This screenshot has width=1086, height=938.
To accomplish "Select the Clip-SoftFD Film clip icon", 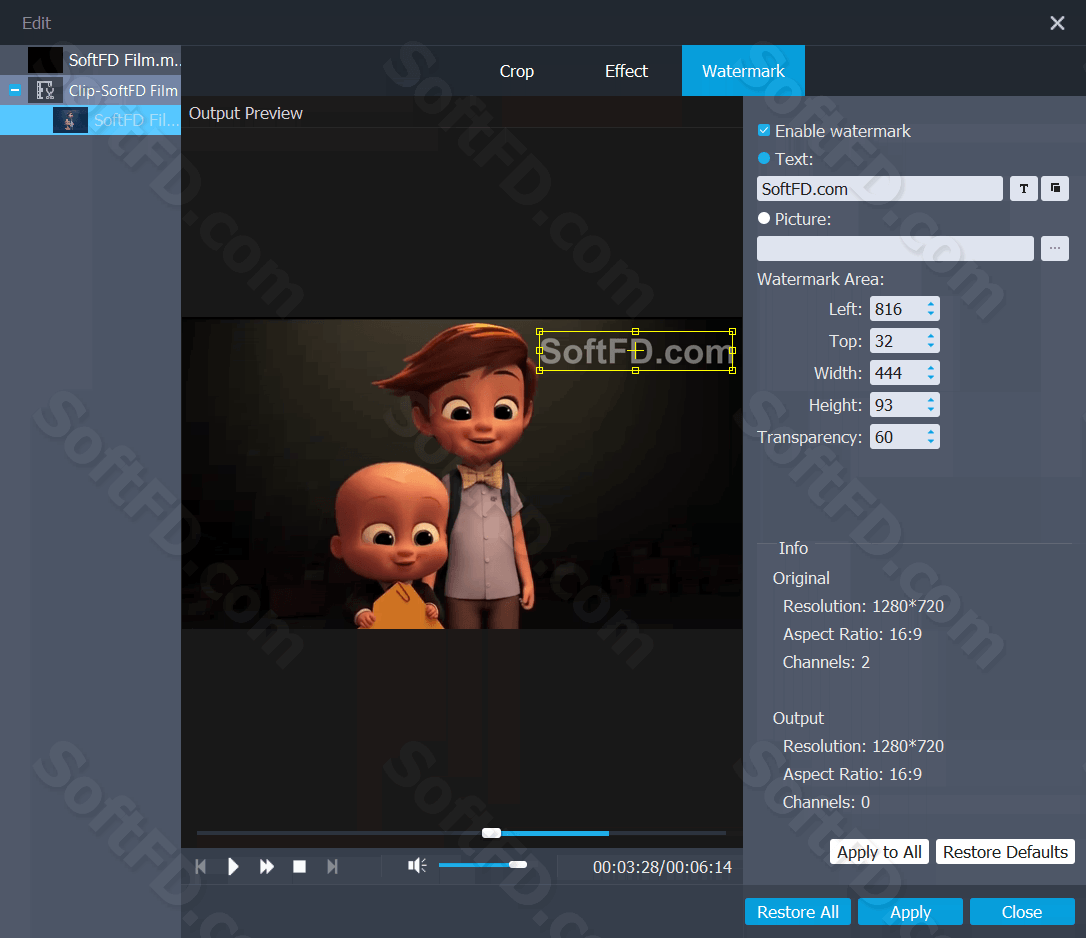I will pos(45,90).
